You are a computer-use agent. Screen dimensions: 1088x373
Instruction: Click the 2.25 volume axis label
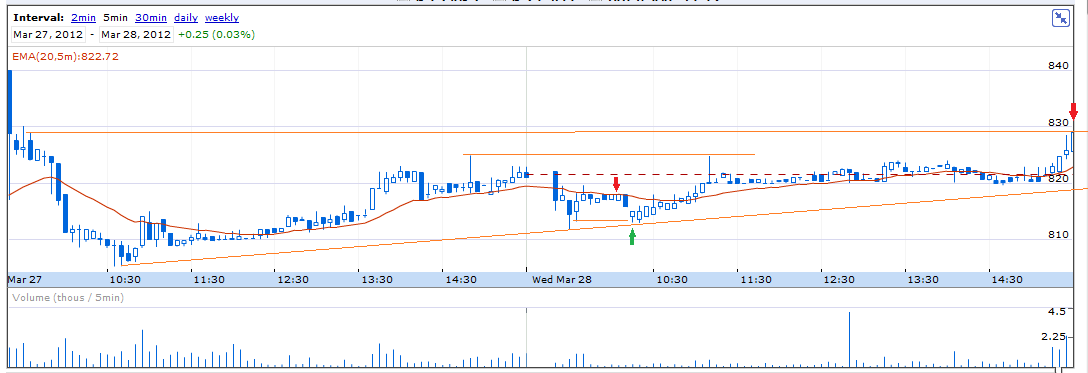(x=1053, y=336)
